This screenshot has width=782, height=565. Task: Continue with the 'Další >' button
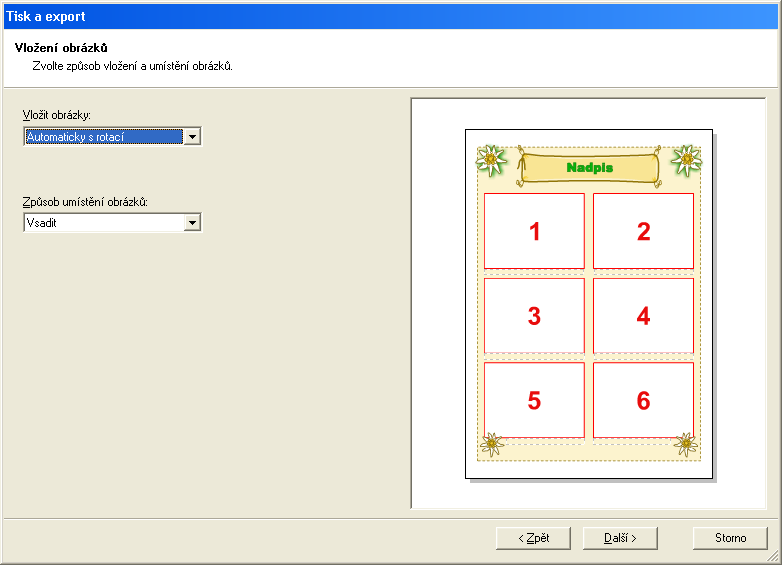tap(620, 538)
